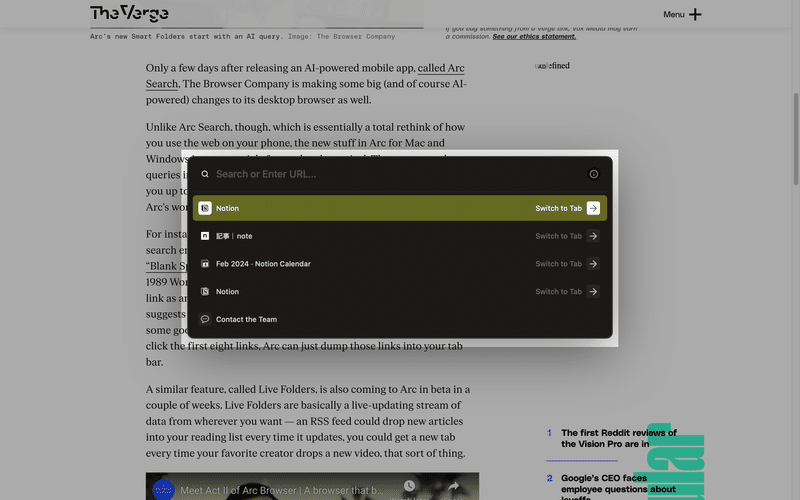Click the arrow in the lower Notion row
This screenshot has height=500, width=800.
point(593,291)
